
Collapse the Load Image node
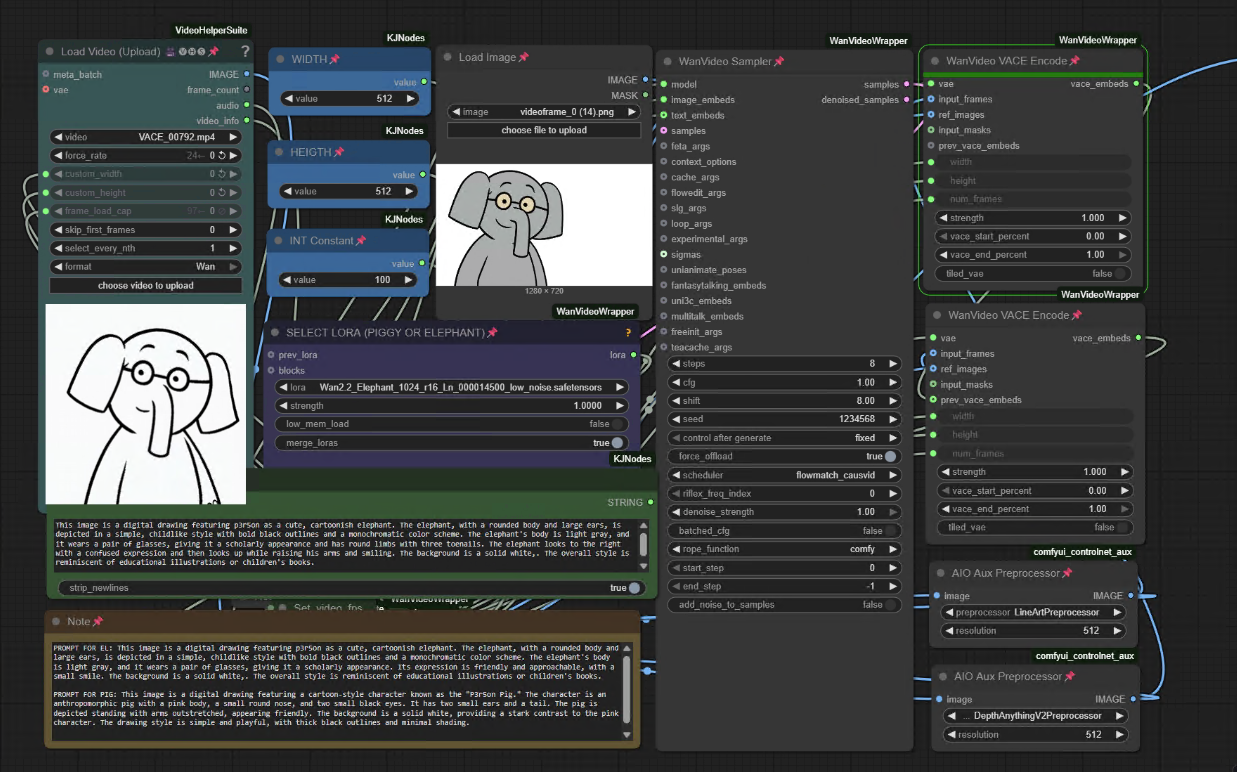(447, 58)
